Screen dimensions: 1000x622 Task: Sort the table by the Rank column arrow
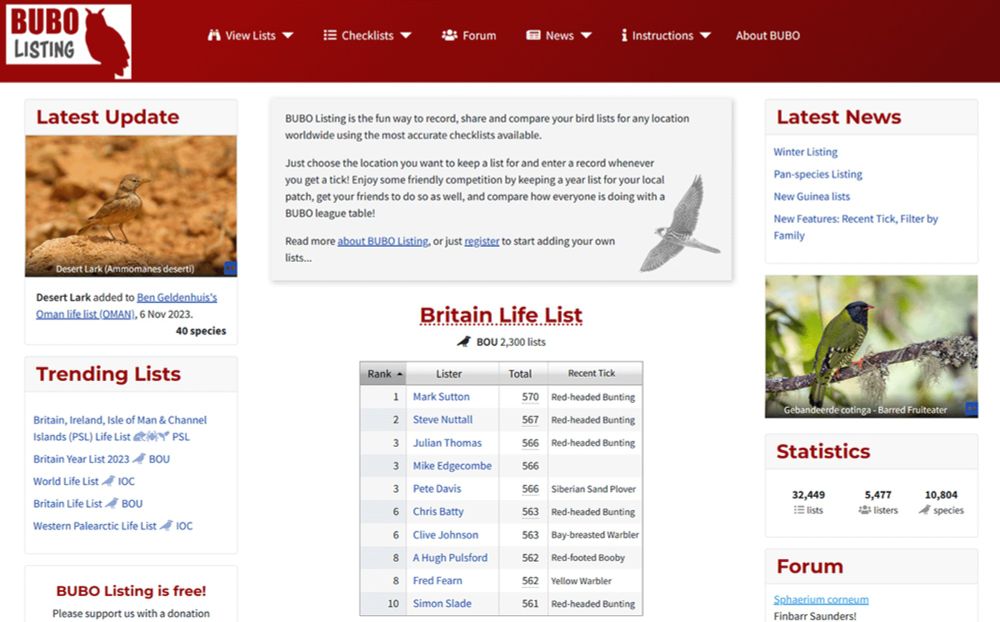400,374
